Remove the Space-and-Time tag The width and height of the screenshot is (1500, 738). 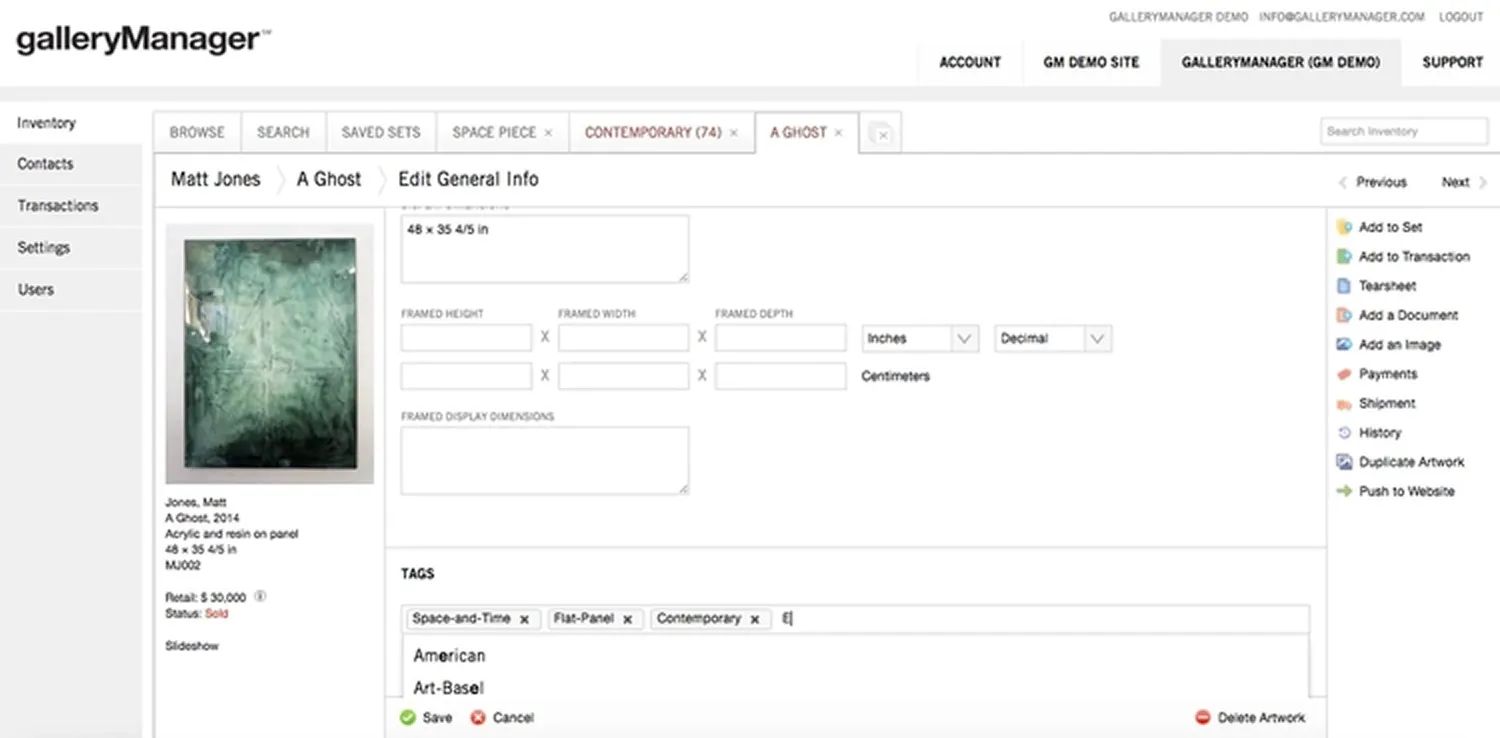(524, 619)
